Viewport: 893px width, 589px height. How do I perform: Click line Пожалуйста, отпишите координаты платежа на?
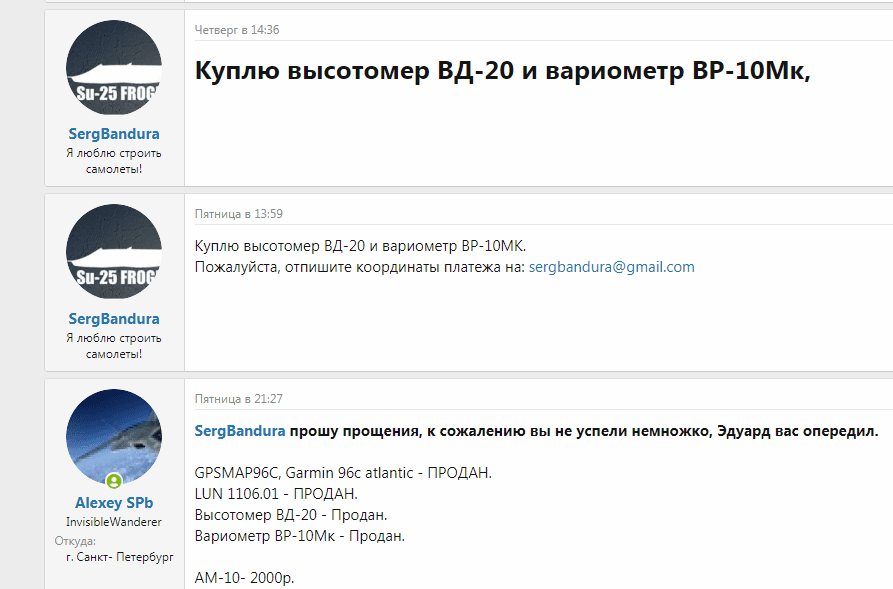click(359, 267)
